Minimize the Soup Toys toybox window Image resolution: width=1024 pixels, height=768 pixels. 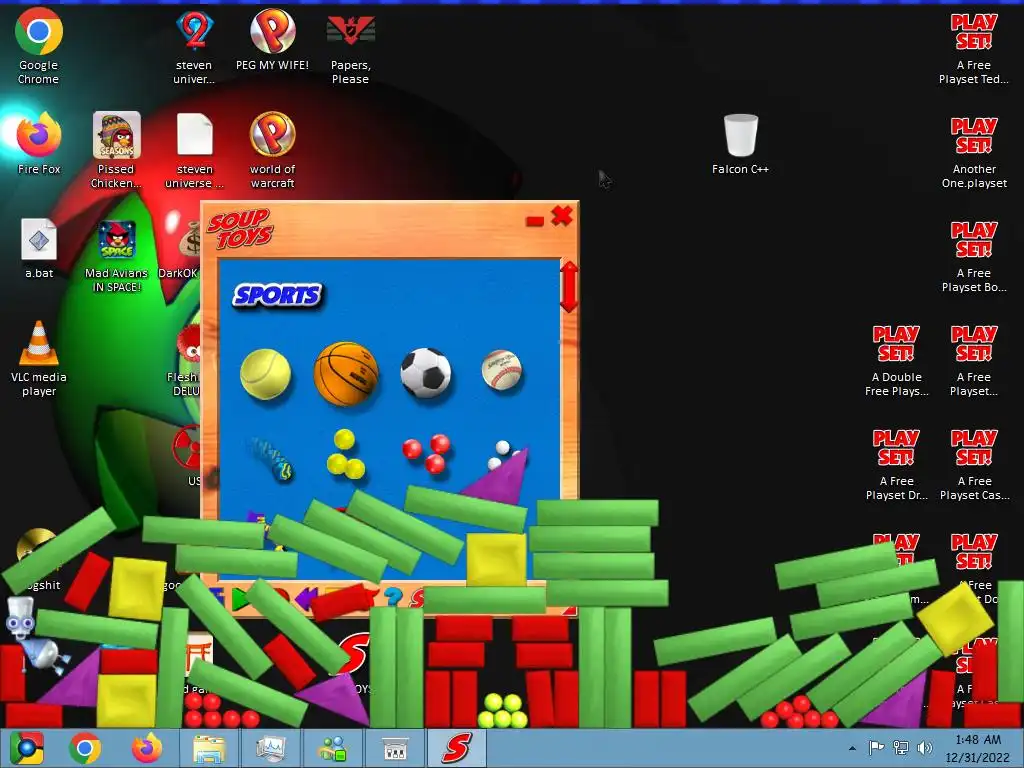pos(535,221)
